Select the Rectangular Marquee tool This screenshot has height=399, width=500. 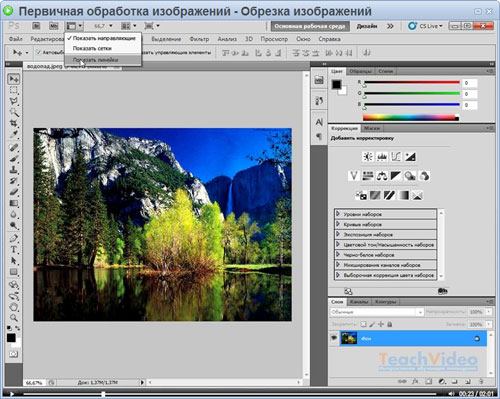pos(14,90)
